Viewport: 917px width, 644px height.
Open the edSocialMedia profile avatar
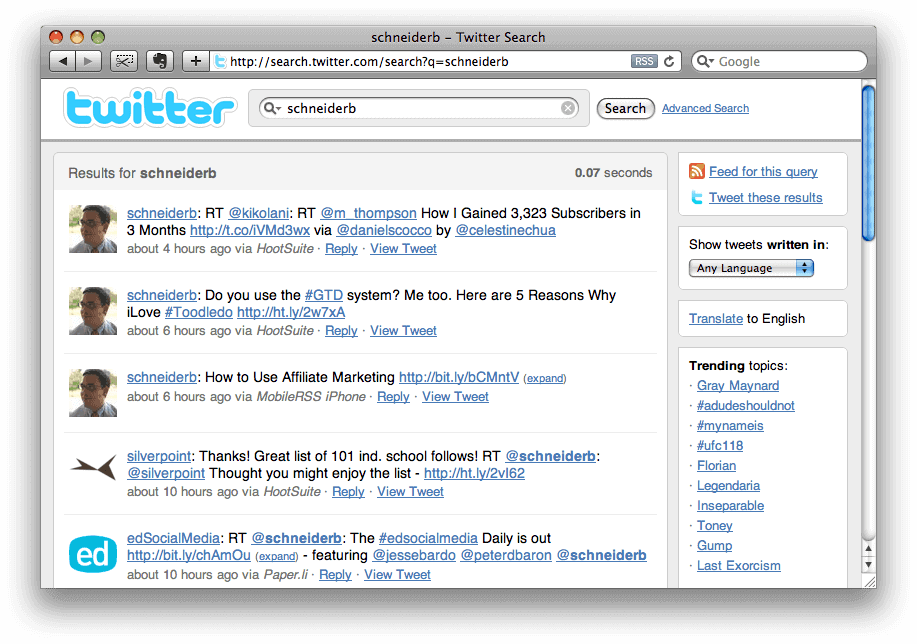click(x=93, y=555)
